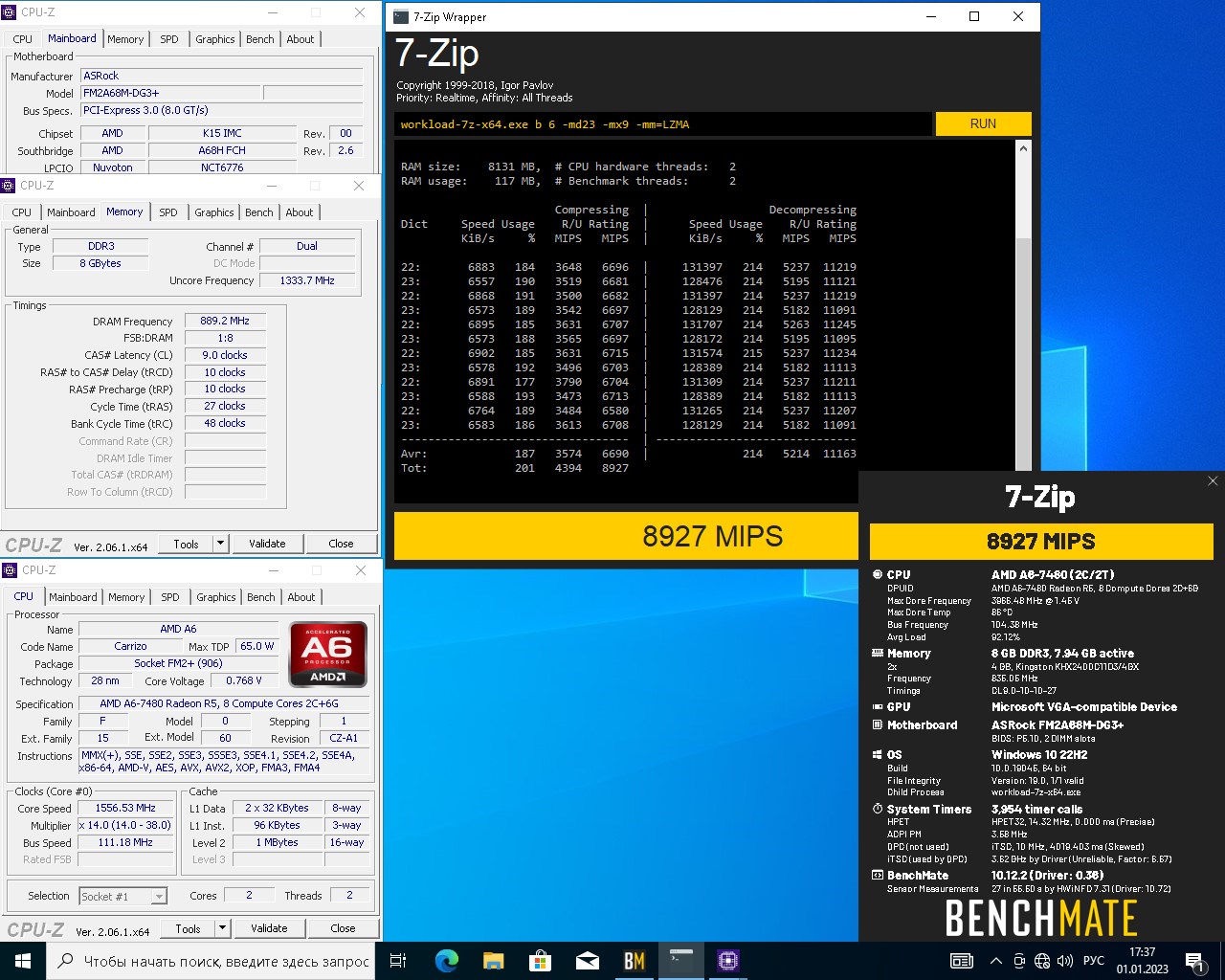Viewport: 1225px width, 980px height.
Task: Open the Memory tab in the top Mainboard CPU-Z window
Action: [x=125, y=39]
